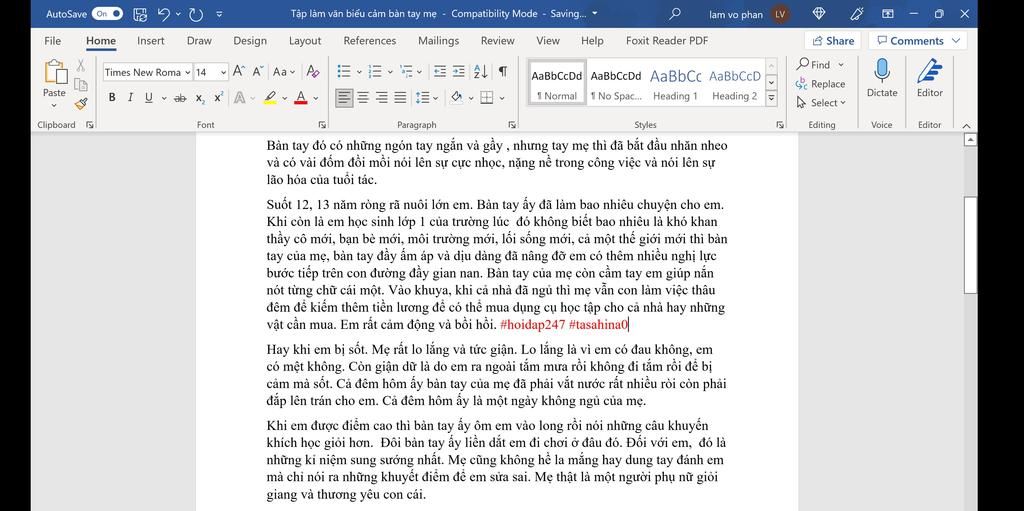Click the Increase Indent icon

pyautogui.click(x=459, y=71)
